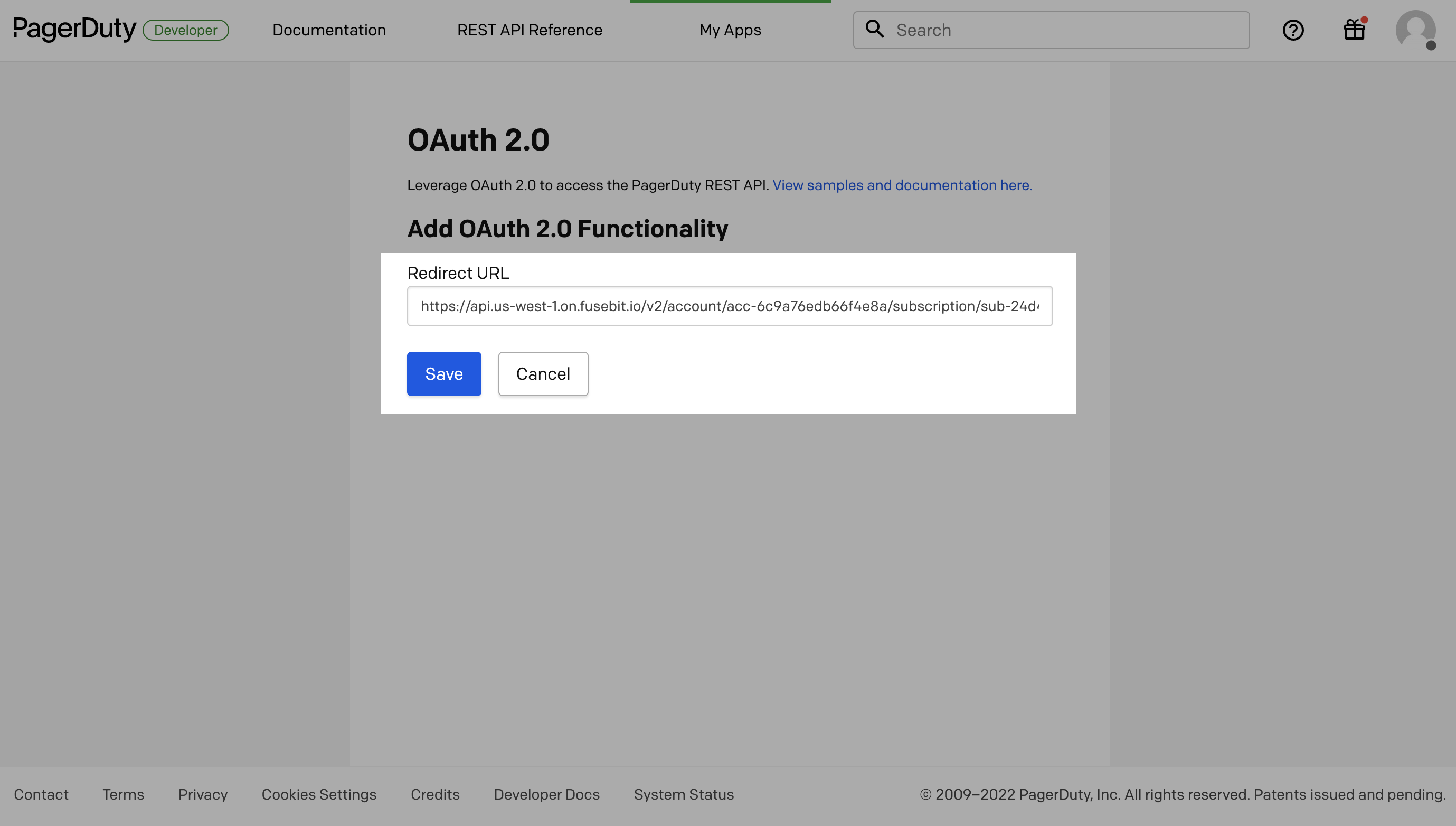Open the Terms footer link

click(x=123, y=794)
